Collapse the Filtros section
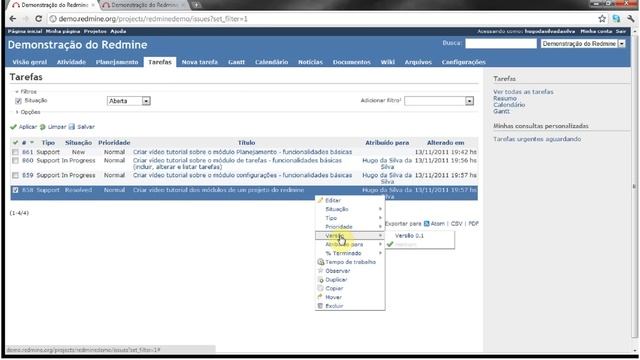The image size is (640, 360). [x=26, y=91]
